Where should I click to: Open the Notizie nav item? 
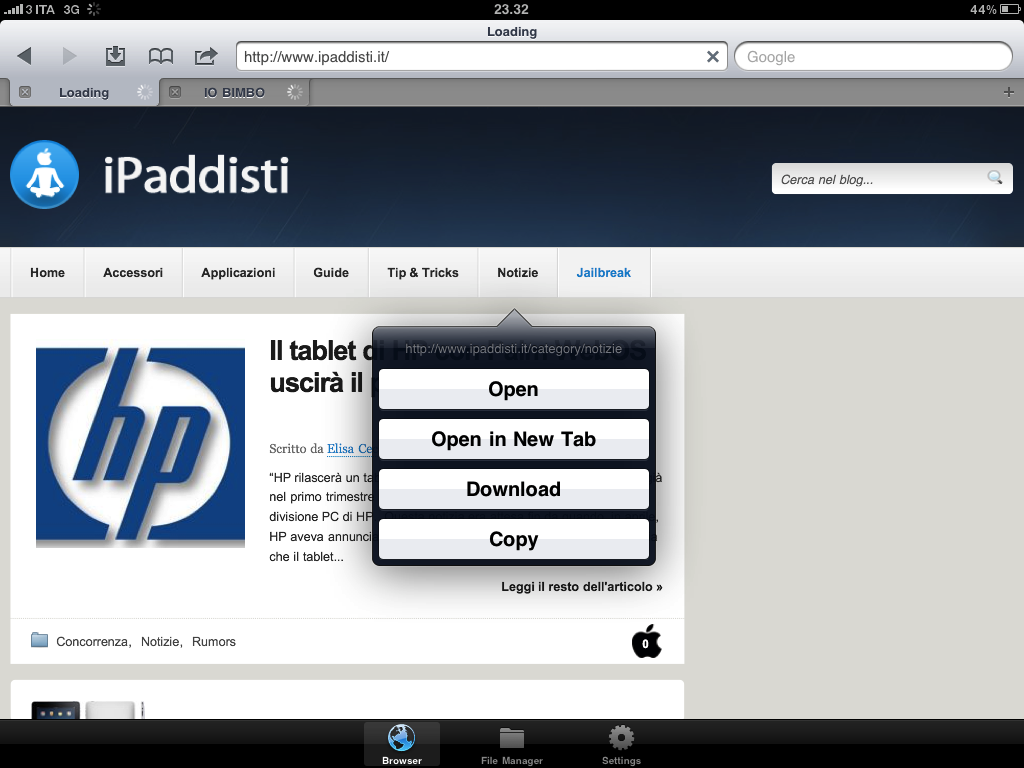518,272
